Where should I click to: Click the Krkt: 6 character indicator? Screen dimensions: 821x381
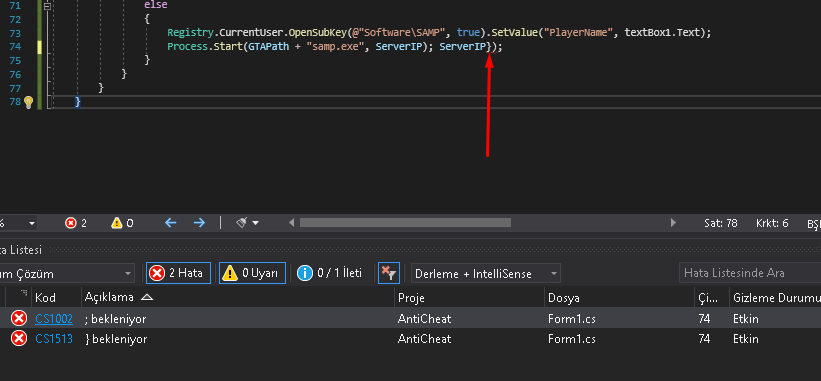[x=772, y=223]
